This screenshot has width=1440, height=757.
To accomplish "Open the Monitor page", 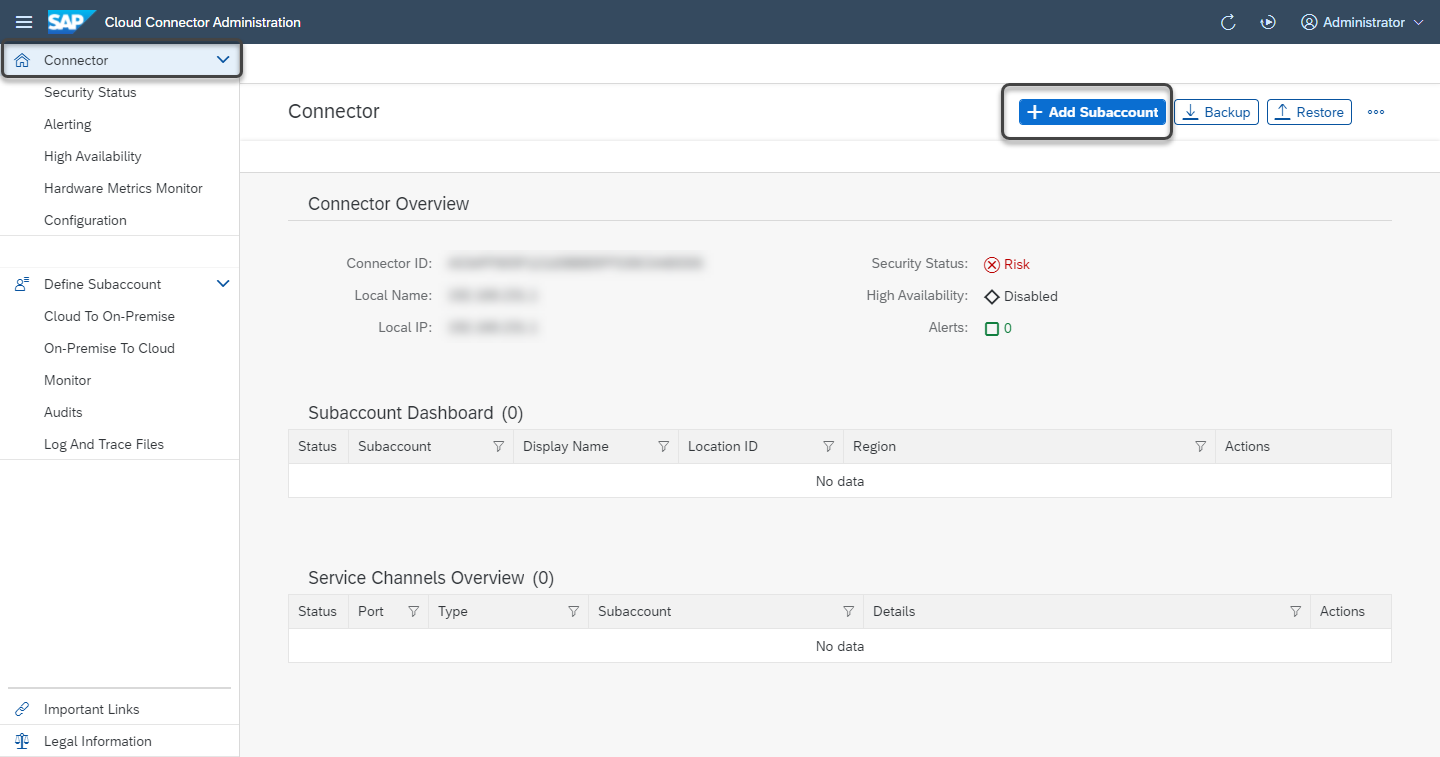I will pyautogui.click(x=67, y=380).
